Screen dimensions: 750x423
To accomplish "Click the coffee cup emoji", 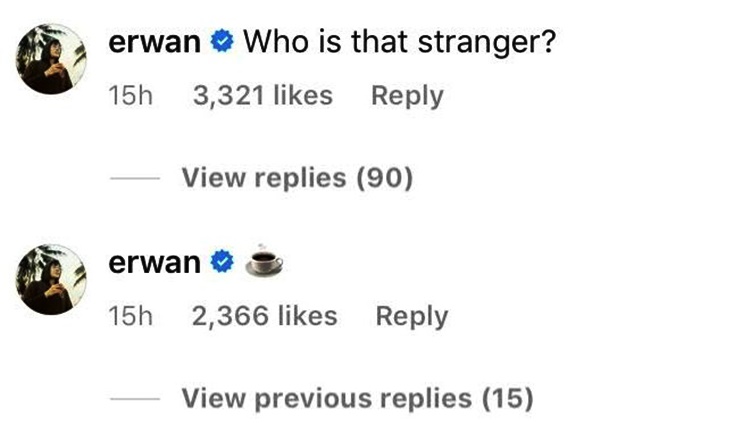I will [265, 261].
